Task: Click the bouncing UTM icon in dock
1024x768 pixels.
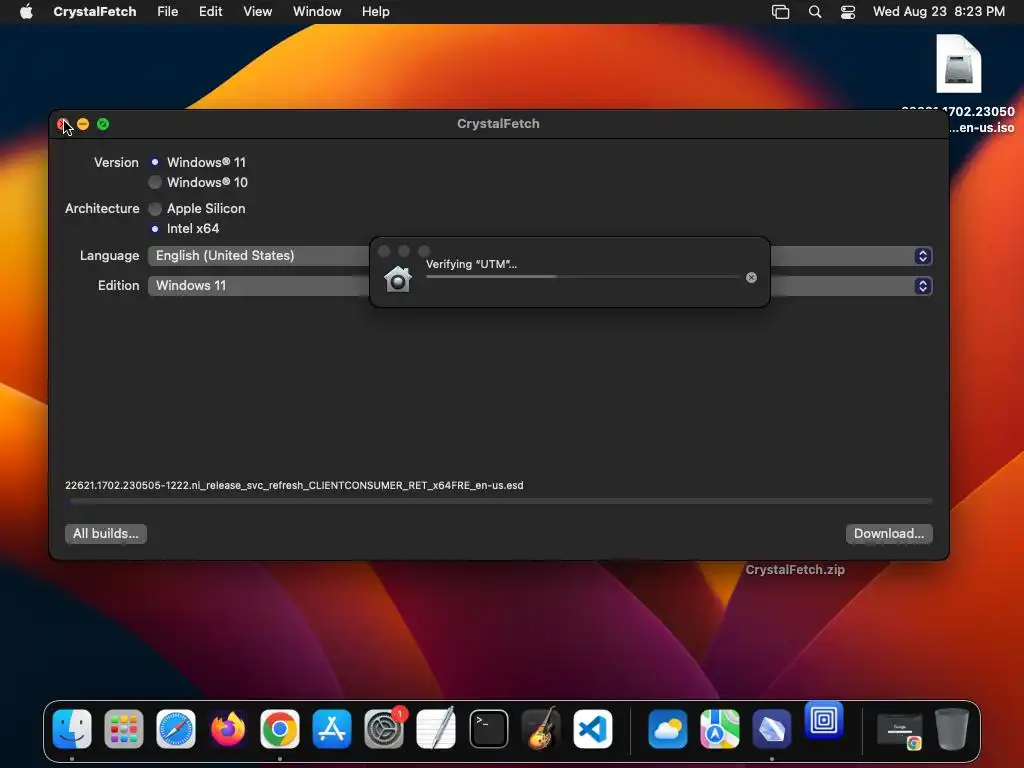Action: tap(824, 720)
